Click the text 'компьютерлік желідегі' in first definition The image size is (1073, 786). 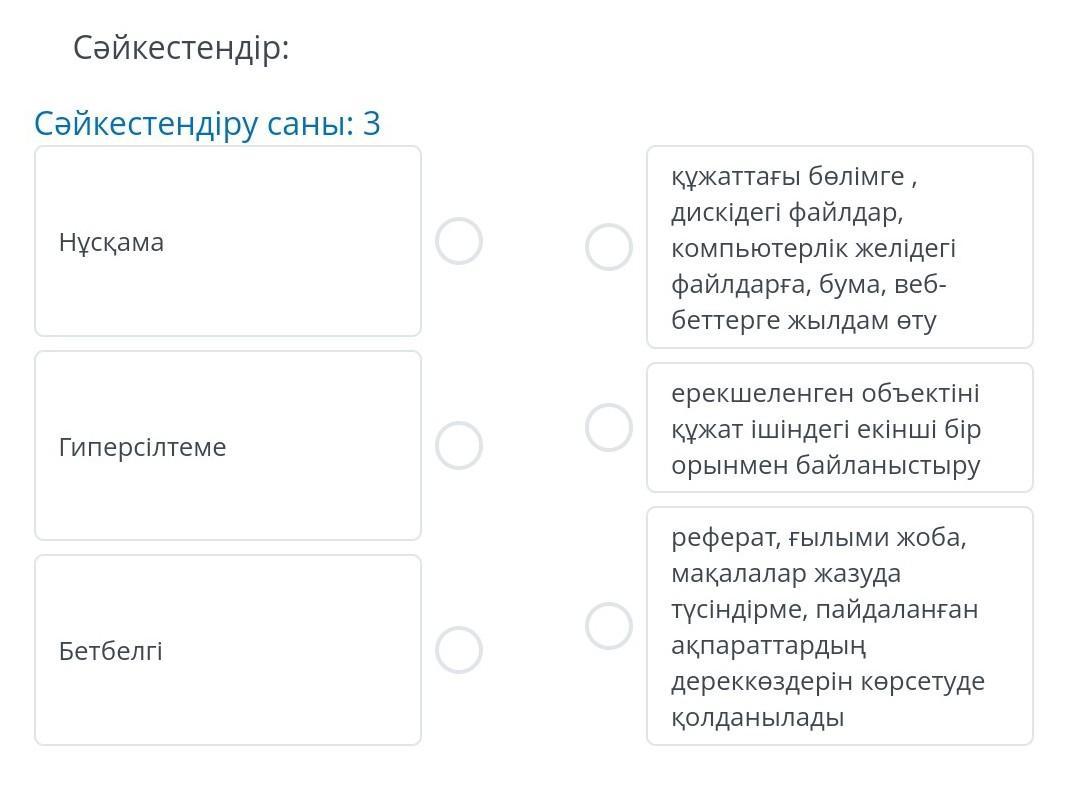click(x=813, y=249)
